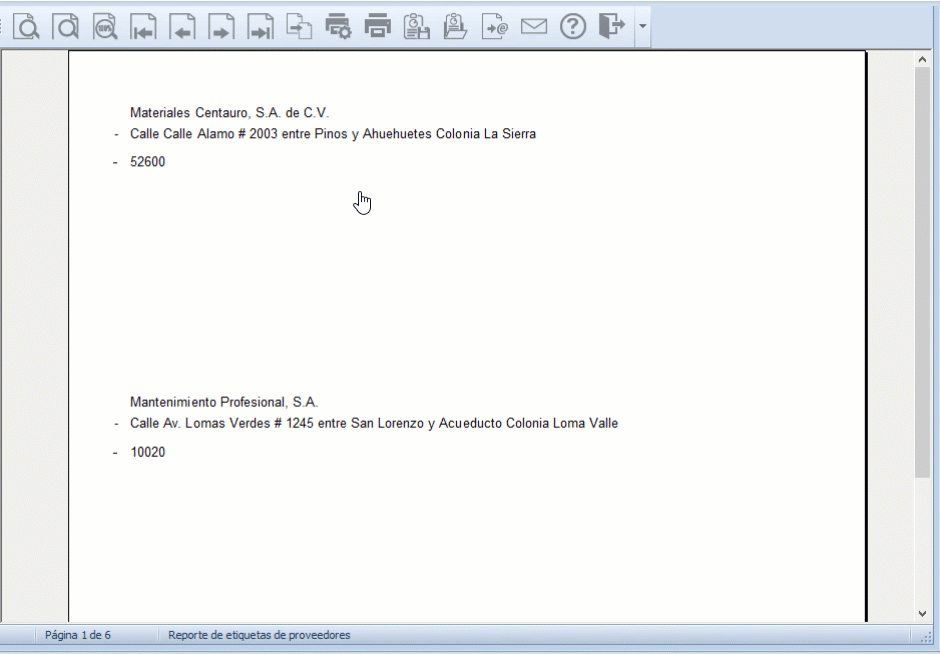Open help with the question mark icon
Image resolution: width=940 pixels, height=654 pixels.
572,27
